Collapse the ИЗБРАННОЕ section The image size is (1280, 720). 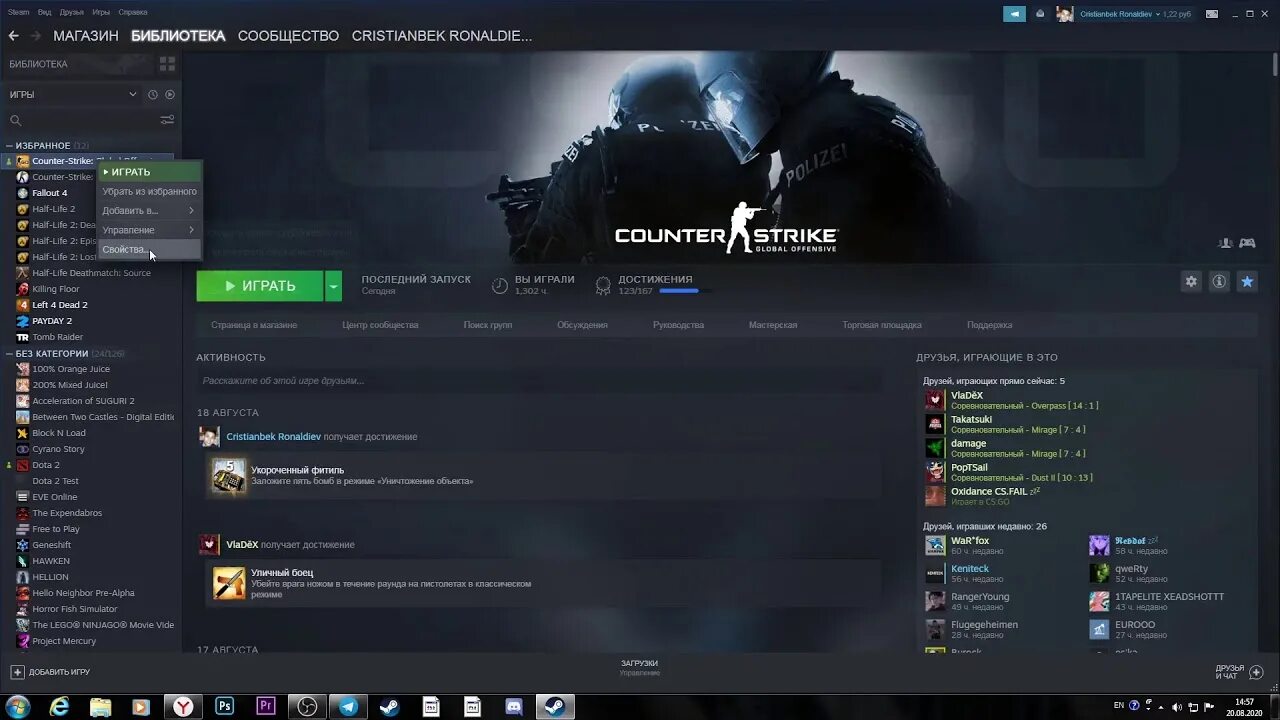pyautogui.click(x=9, y=146)
